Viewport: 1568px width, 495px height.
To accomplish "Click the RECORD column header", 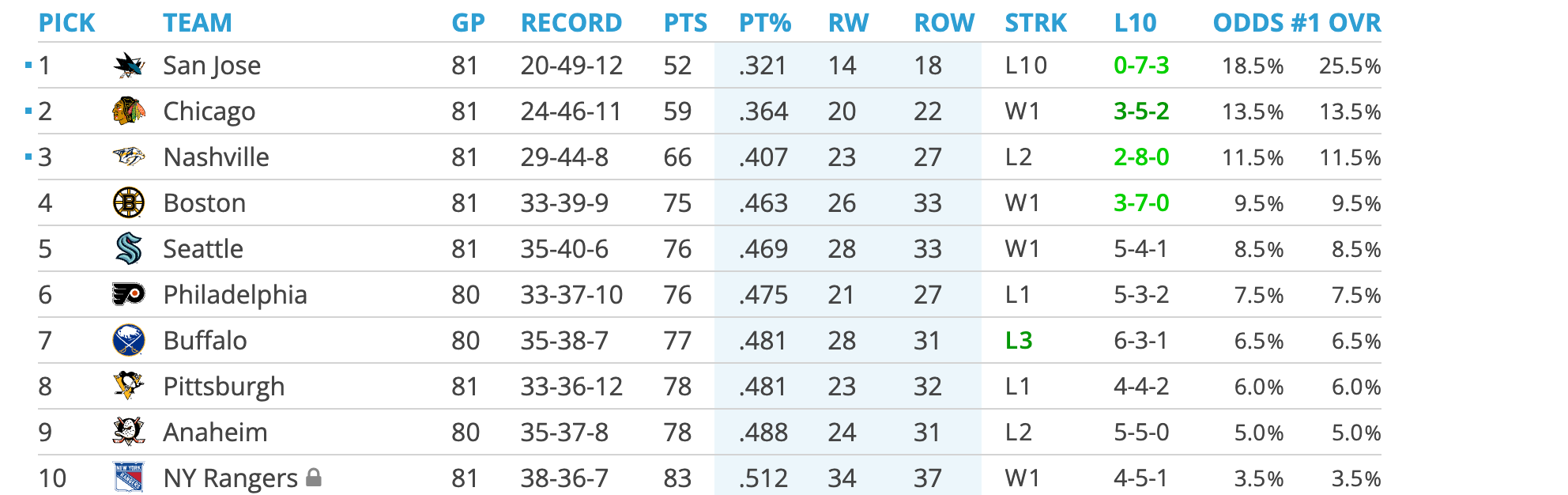I will [x=571, y=23].
